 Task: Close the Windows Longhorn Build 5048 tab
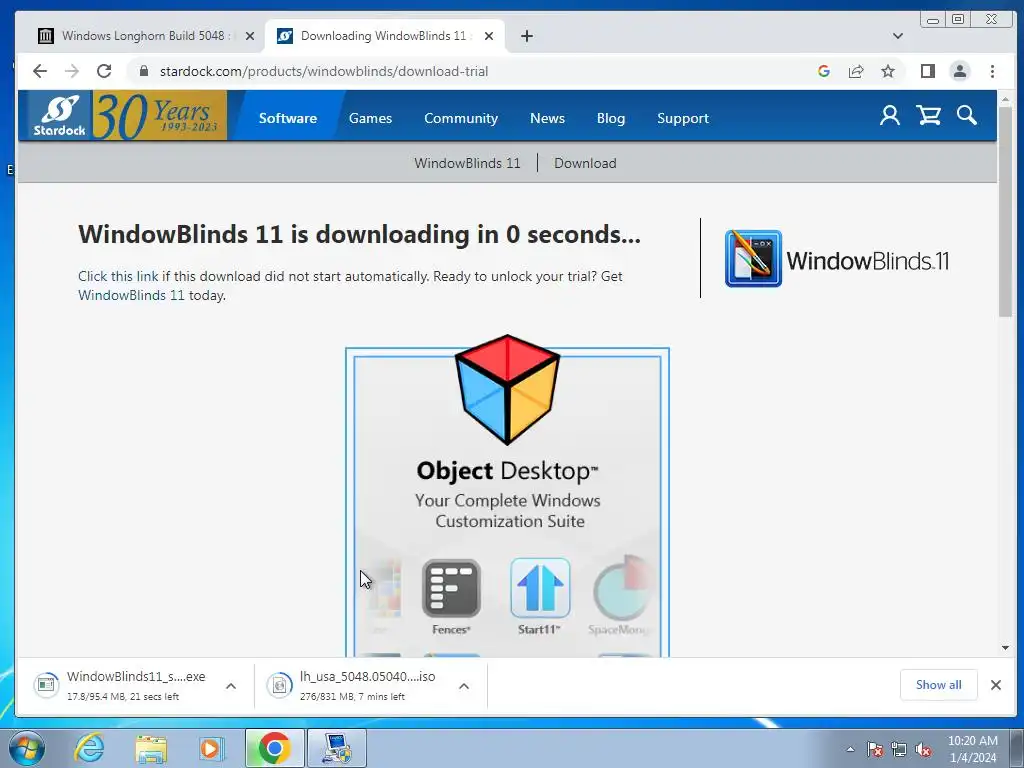pyautogui.click(x=249, y=36)
